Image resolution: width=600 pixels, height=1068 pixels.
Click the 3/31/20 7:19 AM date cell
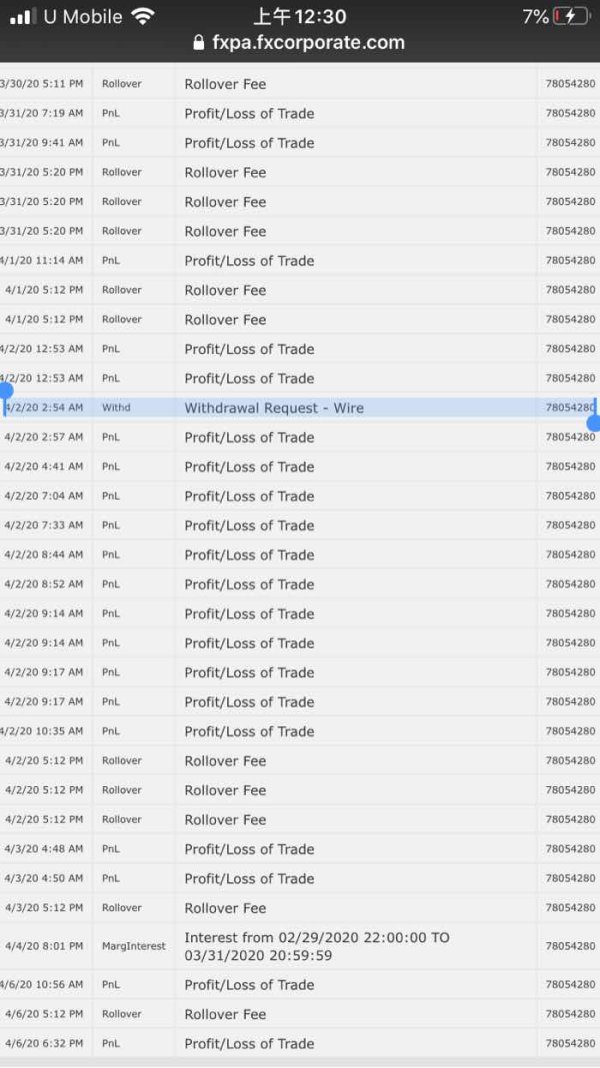43,114
